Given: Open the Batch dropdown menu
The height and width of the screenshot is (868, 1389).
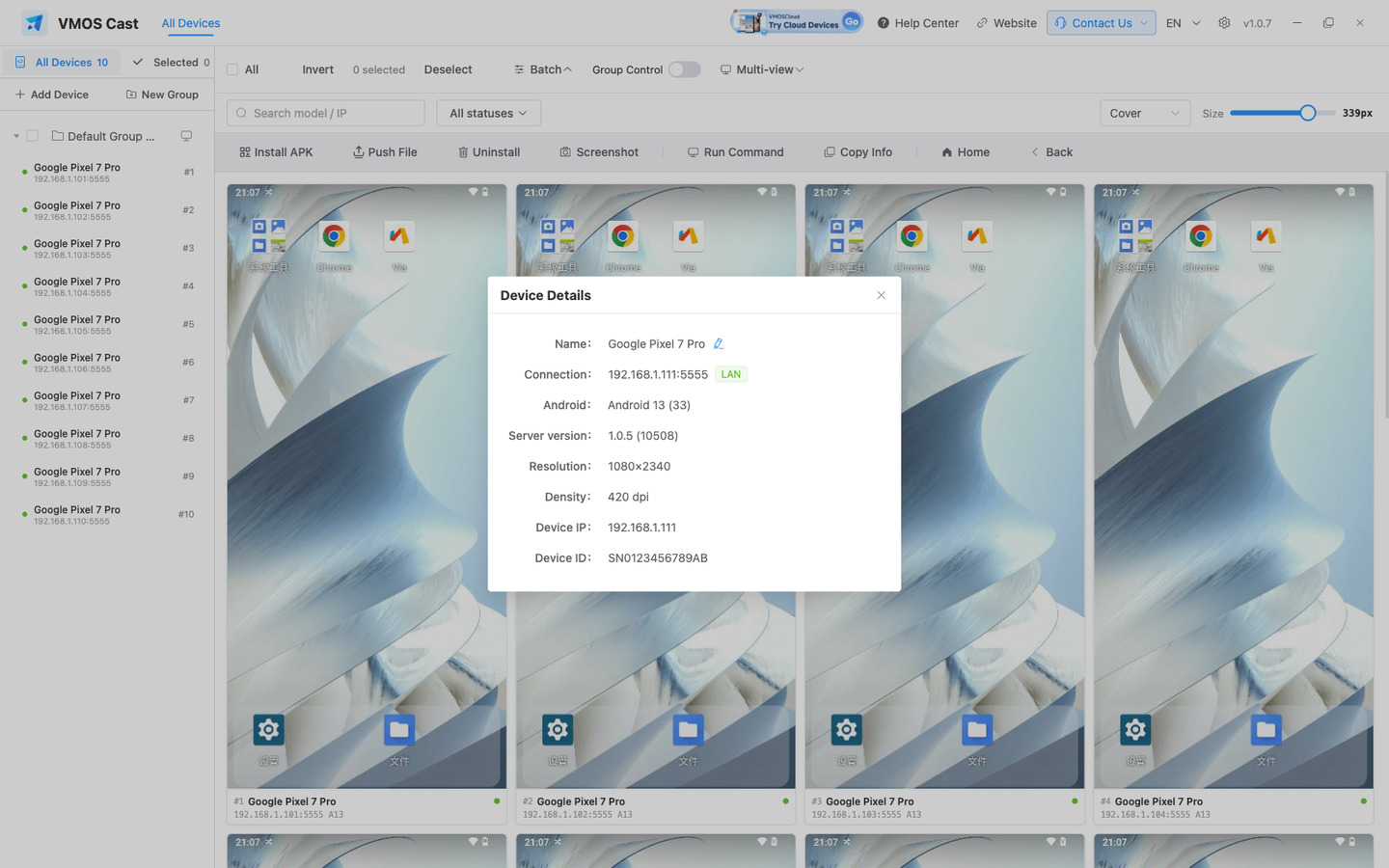Looking at the screenshot, I should pyautogui.click(x=543, y=69).
